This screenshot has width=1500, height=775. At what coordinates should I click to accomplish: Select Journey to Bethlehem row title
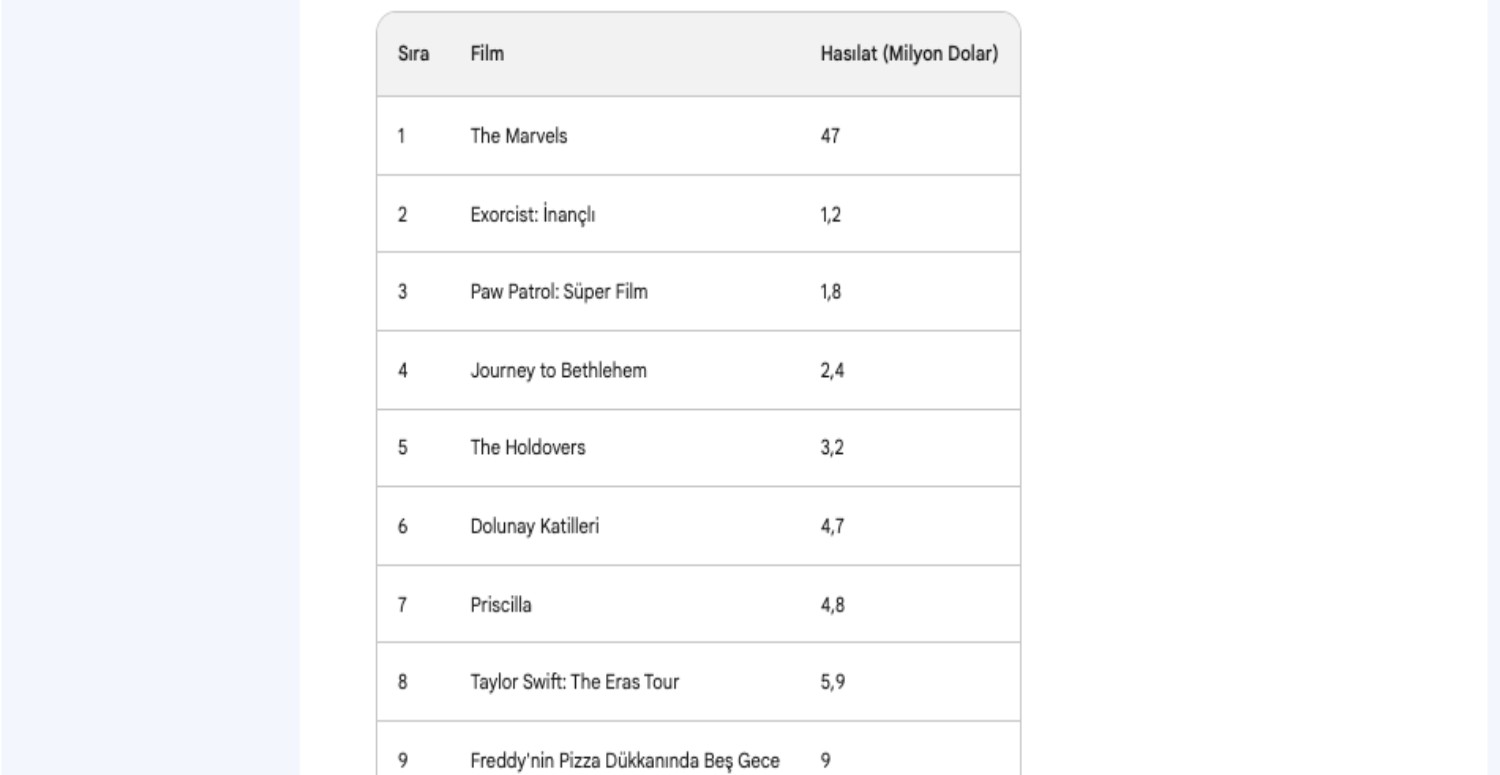559,370
